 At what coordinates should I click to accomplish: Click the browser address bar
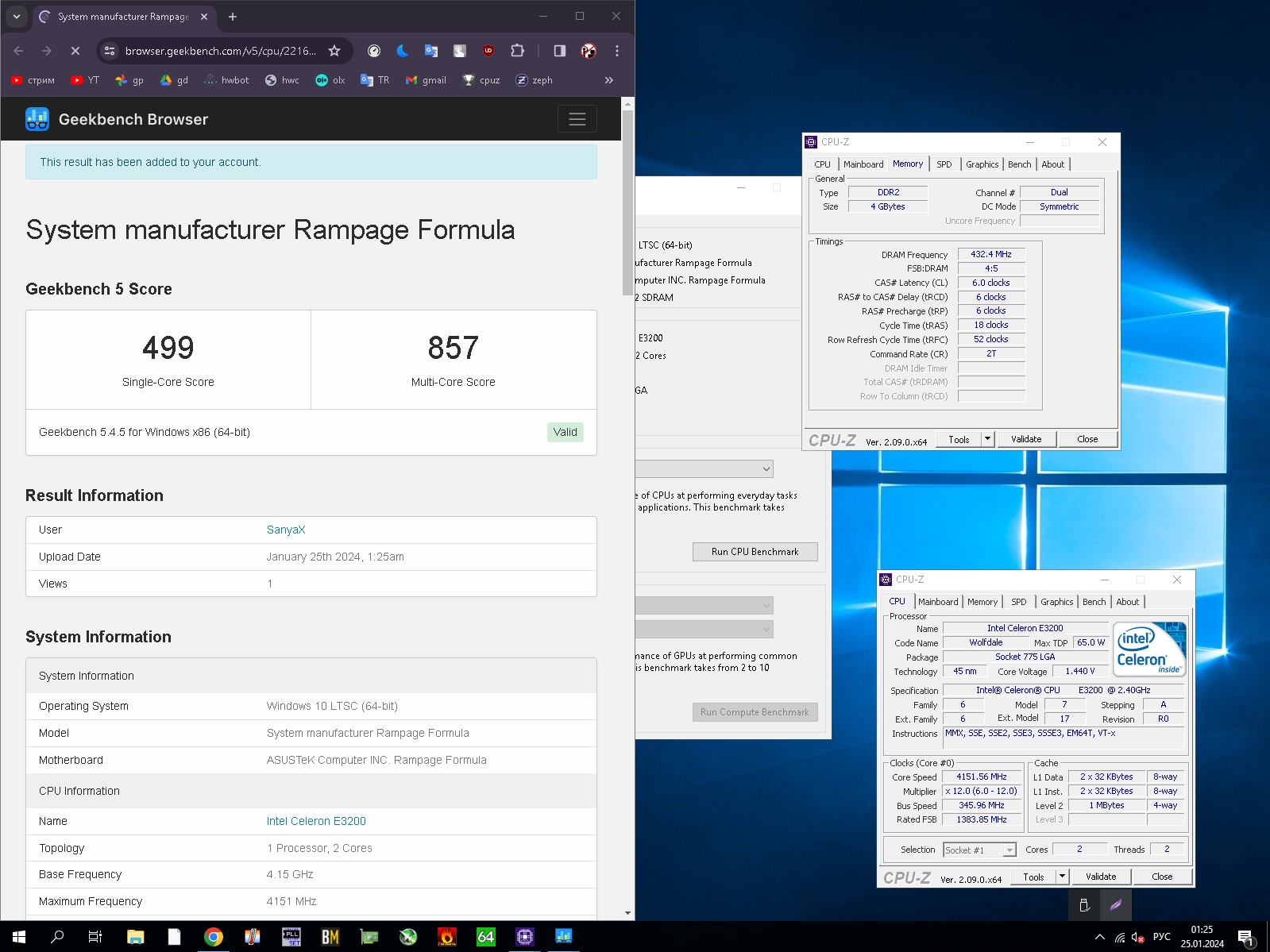pyautogui.click(x=220, y=51)
